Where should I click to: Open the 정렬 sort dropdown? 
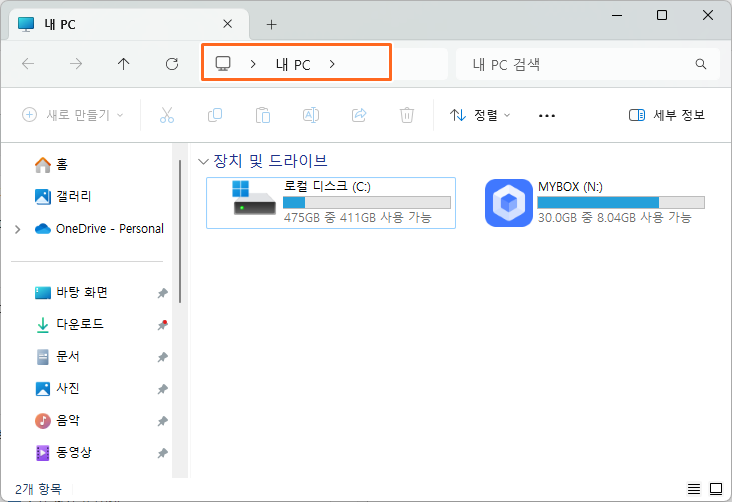480,115
